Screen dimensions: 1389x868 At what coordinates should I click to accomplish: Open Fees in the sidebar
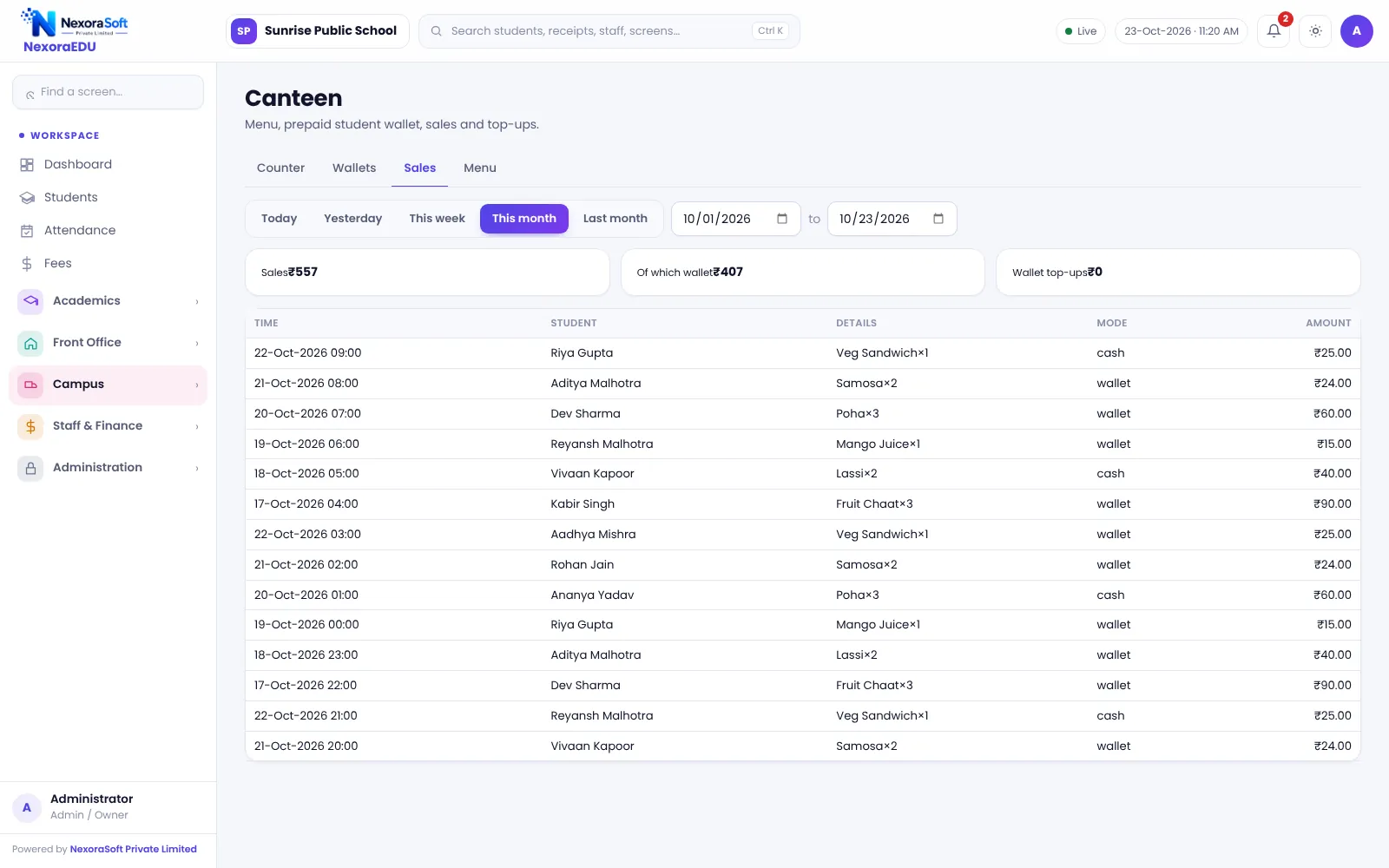tap(108, 263)
